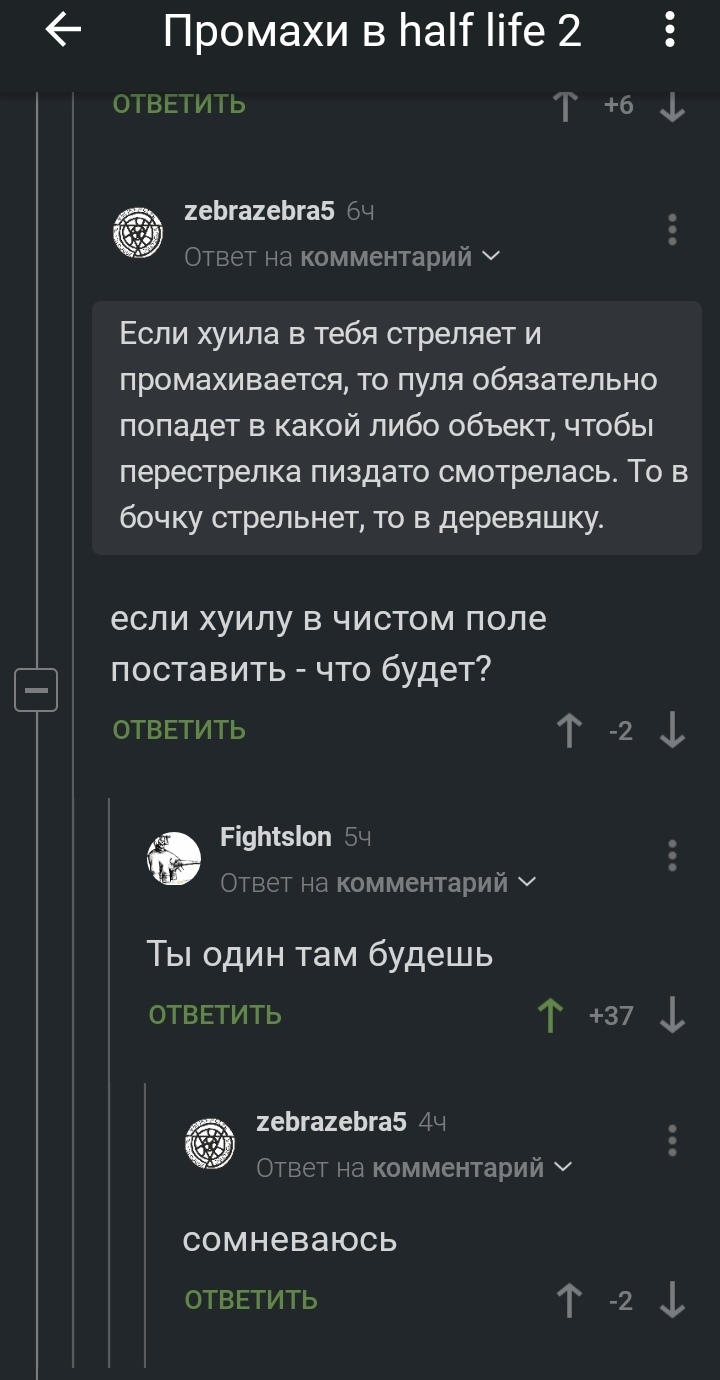Downvote Fightslon's comment
Screen dimensions: 720x1380
[673, 1016]
